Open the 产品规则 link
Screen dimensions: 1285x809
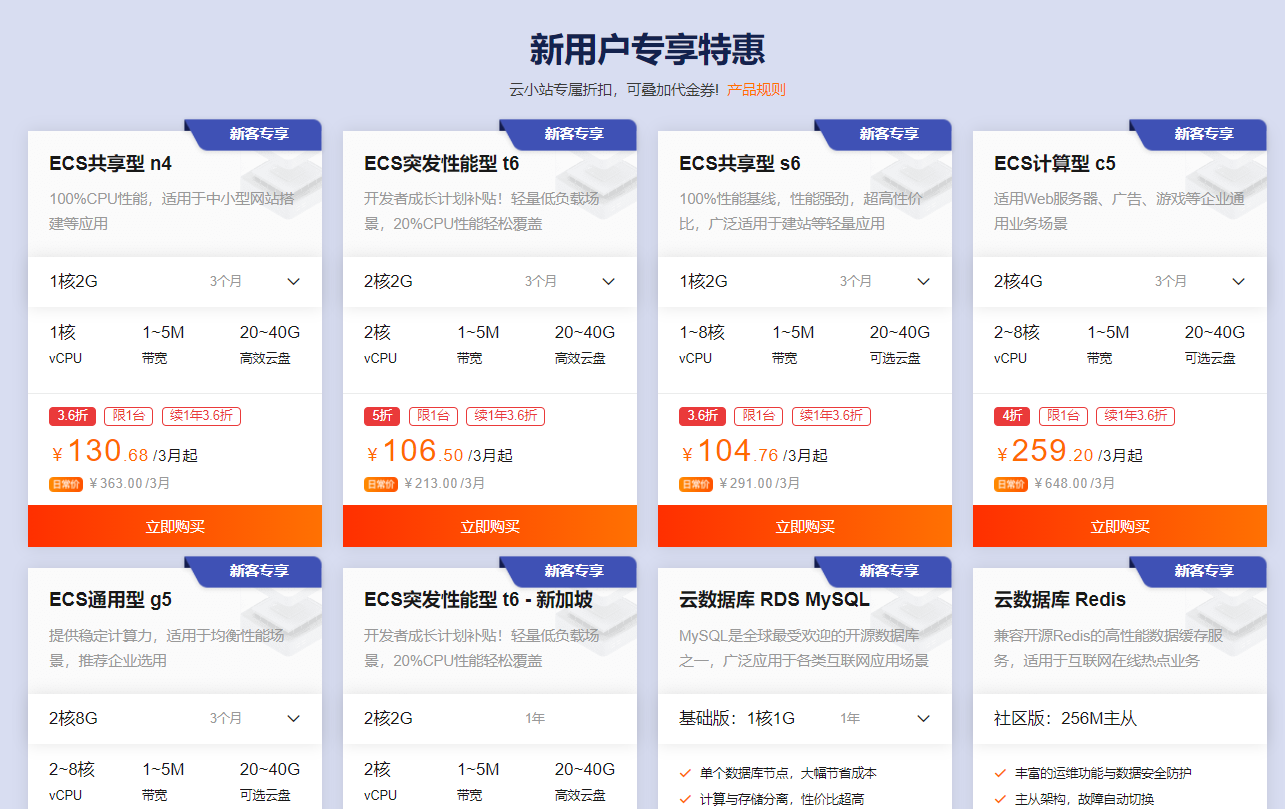click(x=756, y=90)
